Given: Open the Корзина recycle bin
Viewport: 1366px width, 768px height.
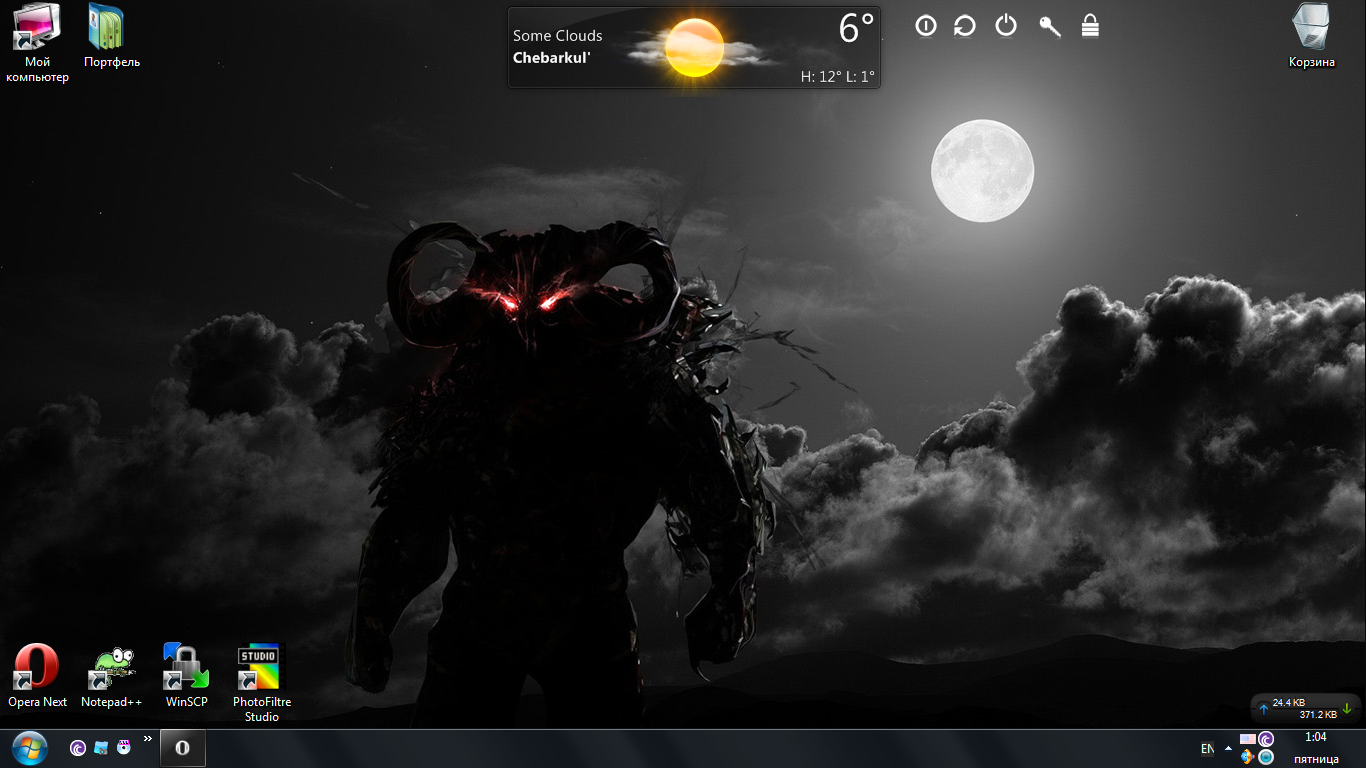Looking at the screenshot, I should [x=1311, y=28].
